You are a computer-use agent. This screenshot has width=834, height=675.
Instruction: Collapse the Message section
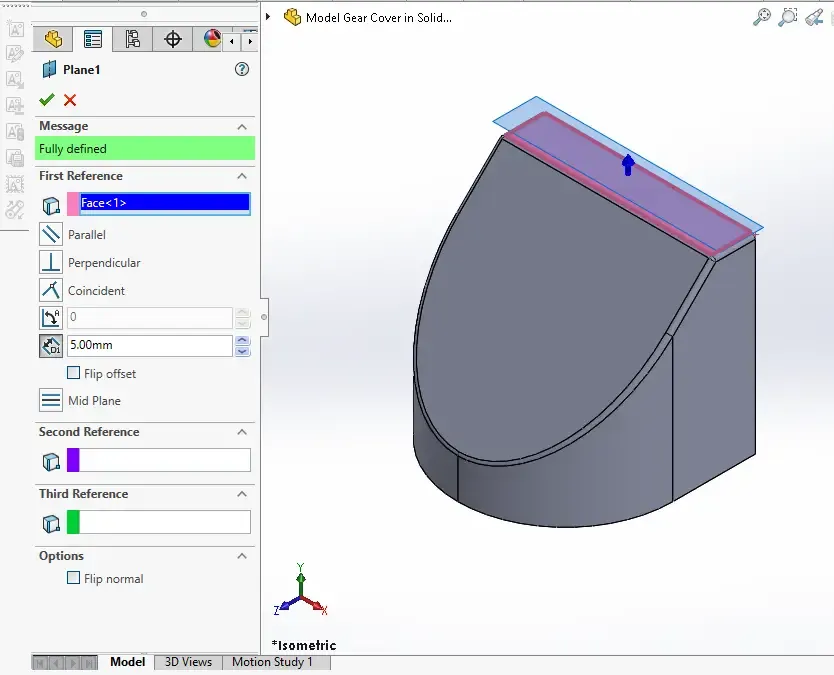point(242,127)
